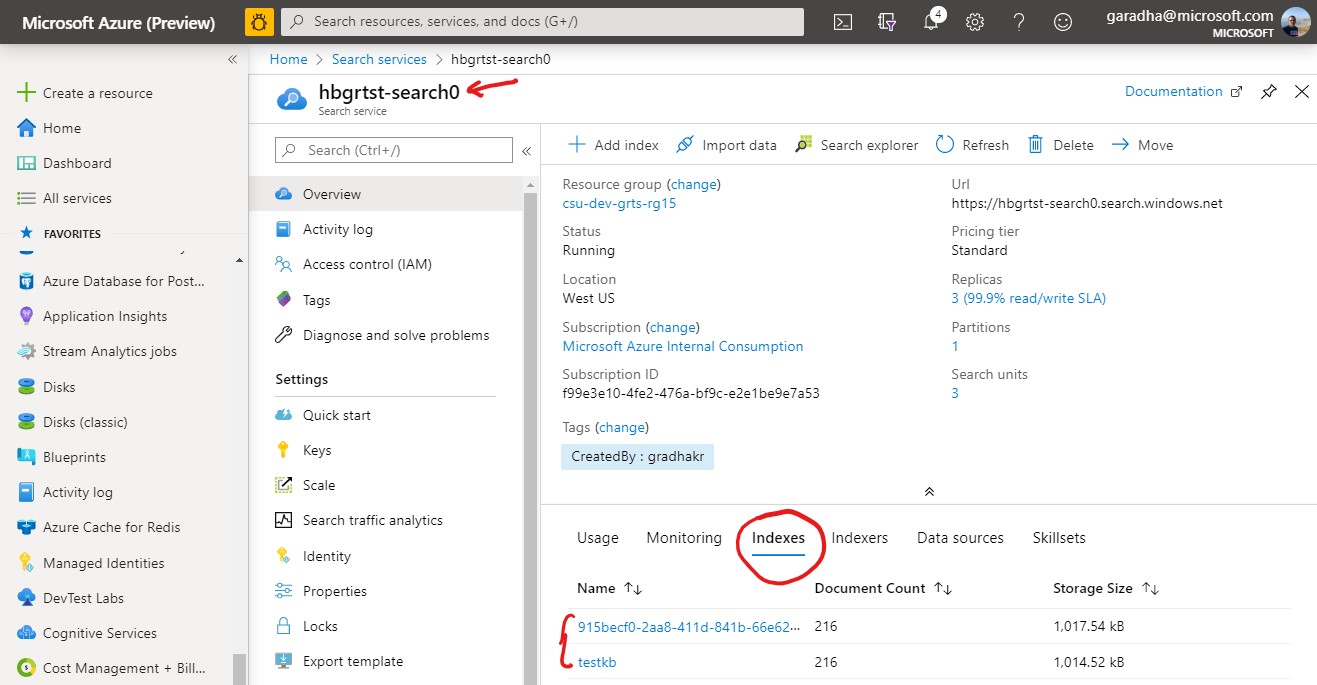Click the Azure Database for PostgreSQL icon

(x=27, y=281)
